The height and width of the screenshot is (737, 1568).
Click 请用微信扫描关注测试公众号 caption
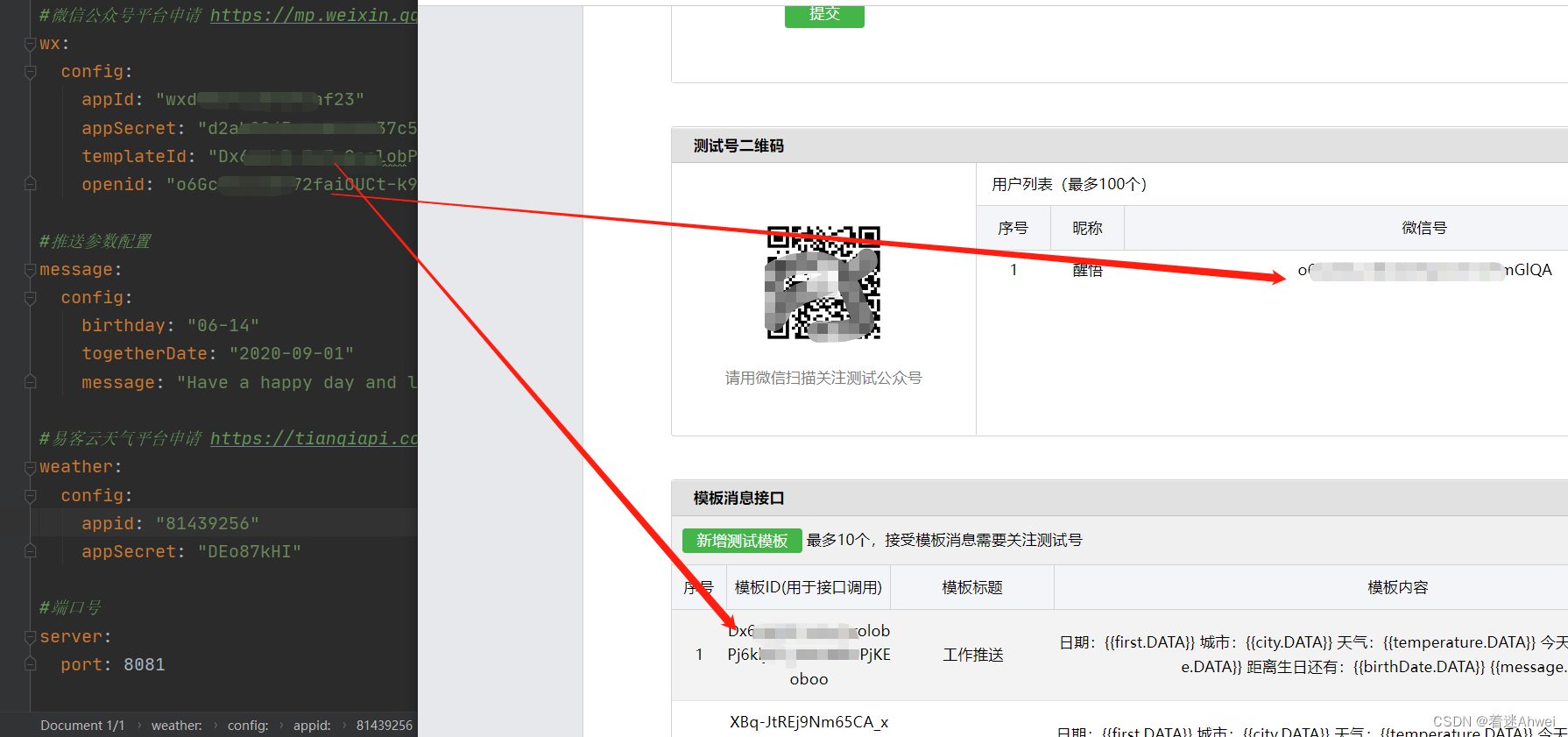823,378
